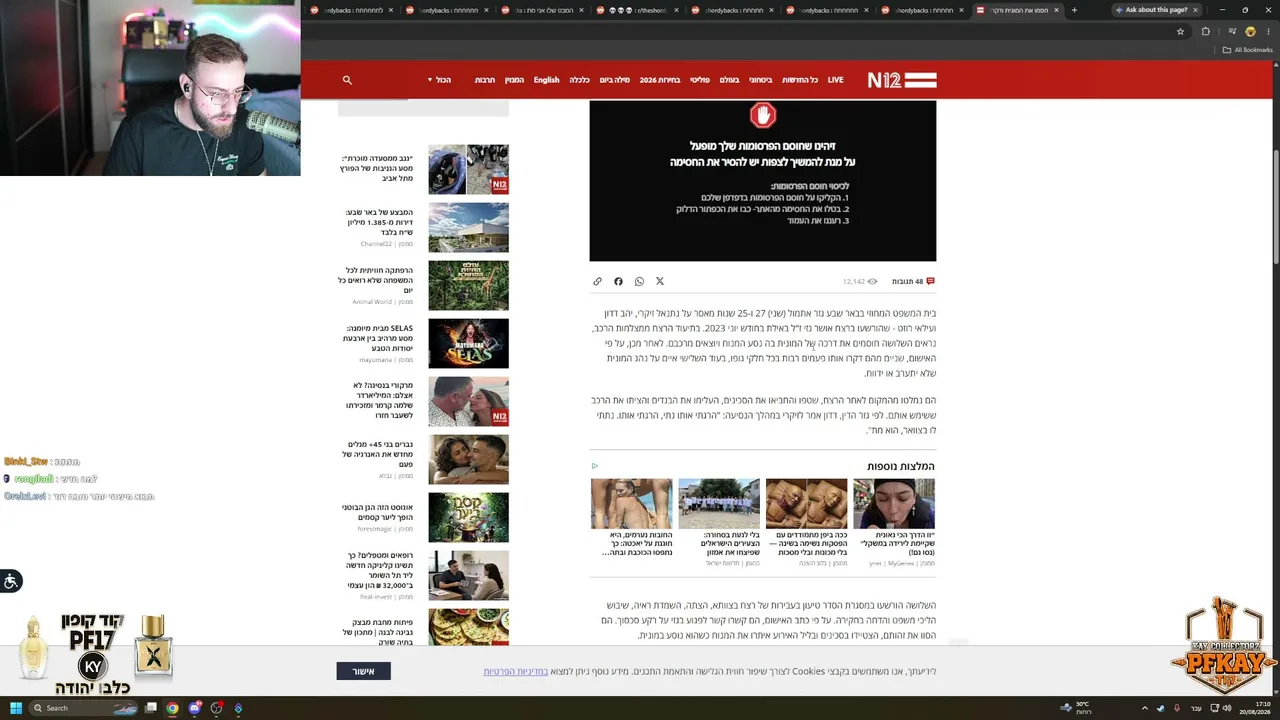
Task: Switch to the English site
Action: point(546,80)
